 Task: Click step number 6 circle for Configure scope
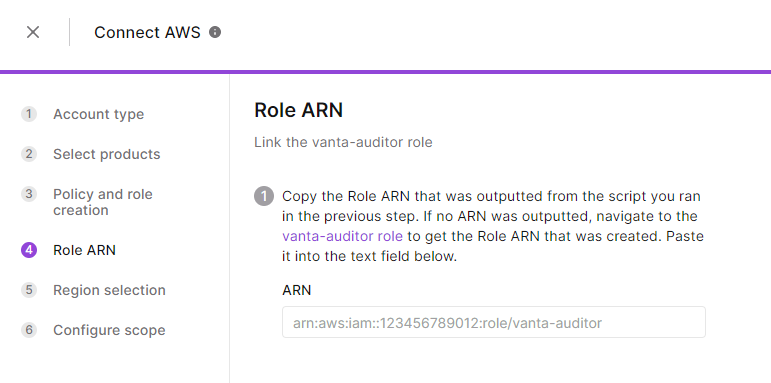[29, 330]
